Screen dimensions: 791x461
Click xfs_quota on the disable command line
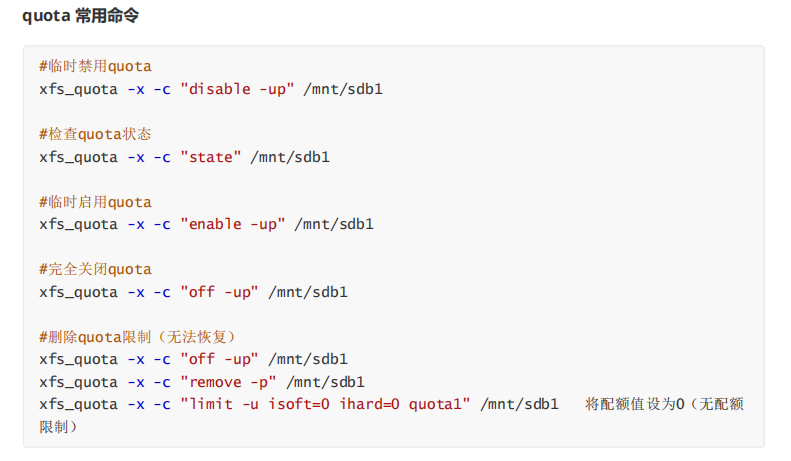click(79, 90)
